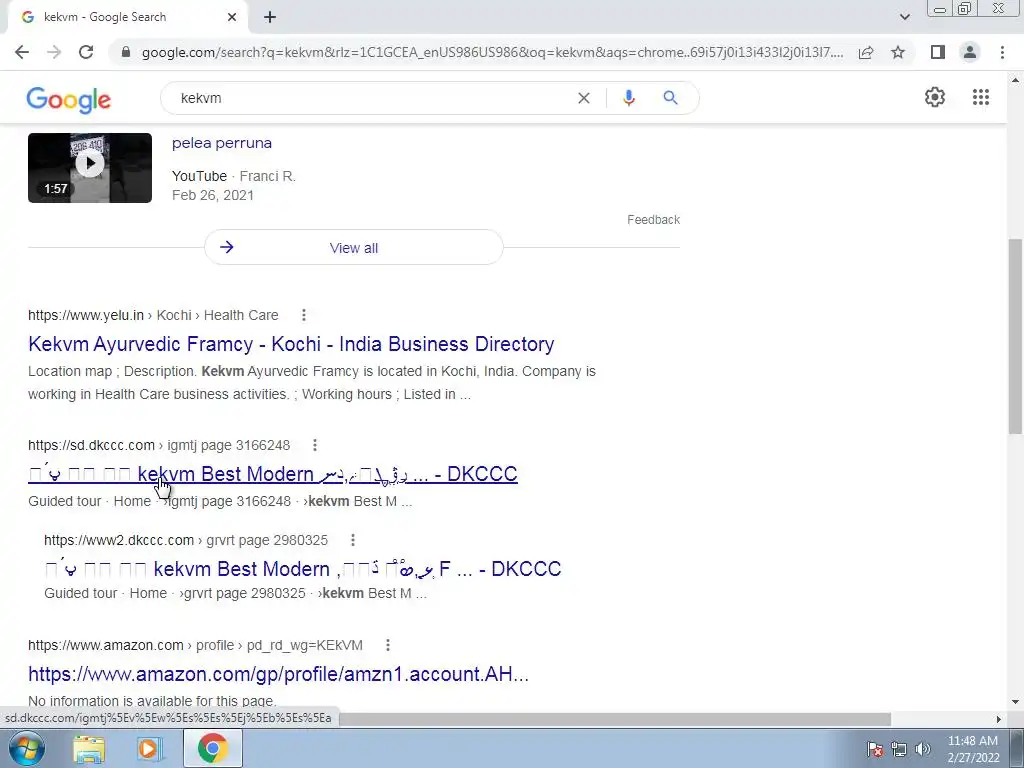Click the Chrome taskbar icon
This screenshot has height=768, width=1024.
pyautogui.click(x=212, y=748)
